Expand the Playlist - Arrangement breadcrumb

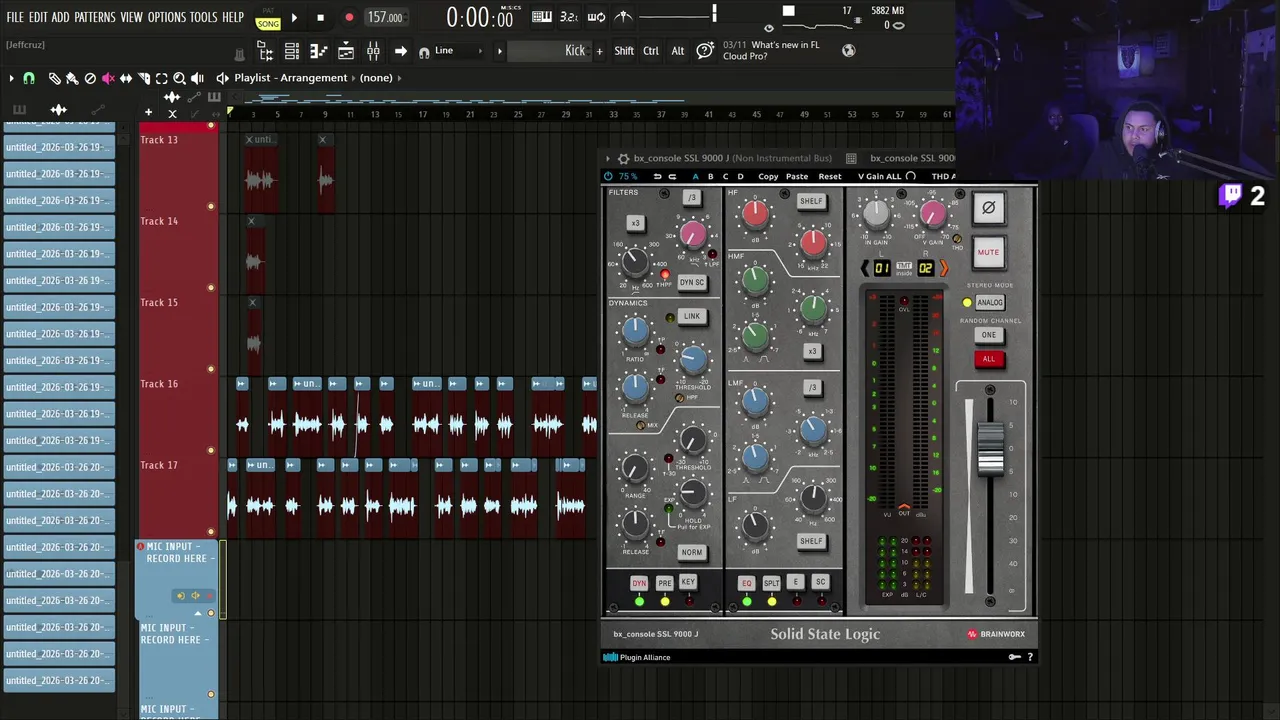coord(291,78)
